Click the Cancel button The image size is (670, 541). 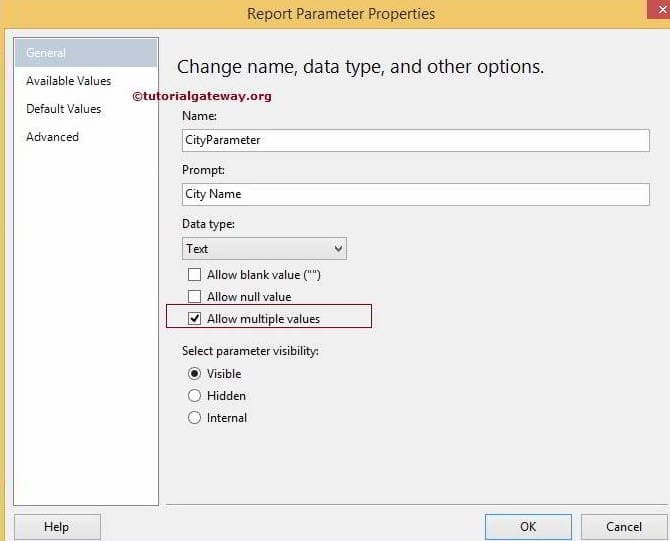[624, 527]
